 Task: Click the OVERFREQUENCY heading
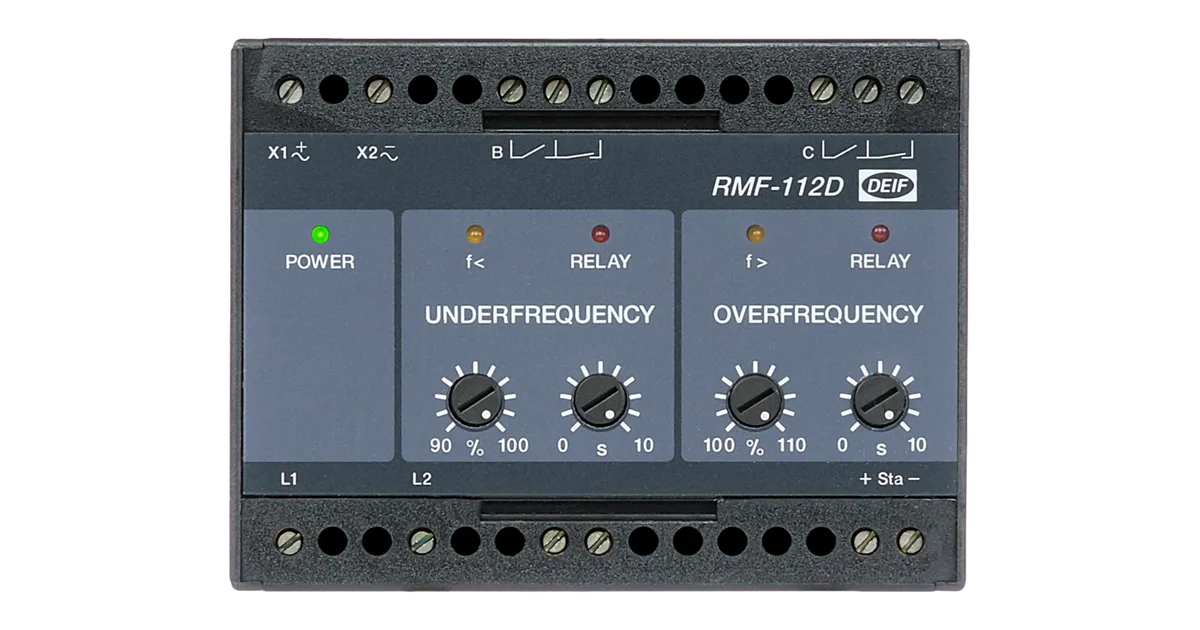point(818,315)
